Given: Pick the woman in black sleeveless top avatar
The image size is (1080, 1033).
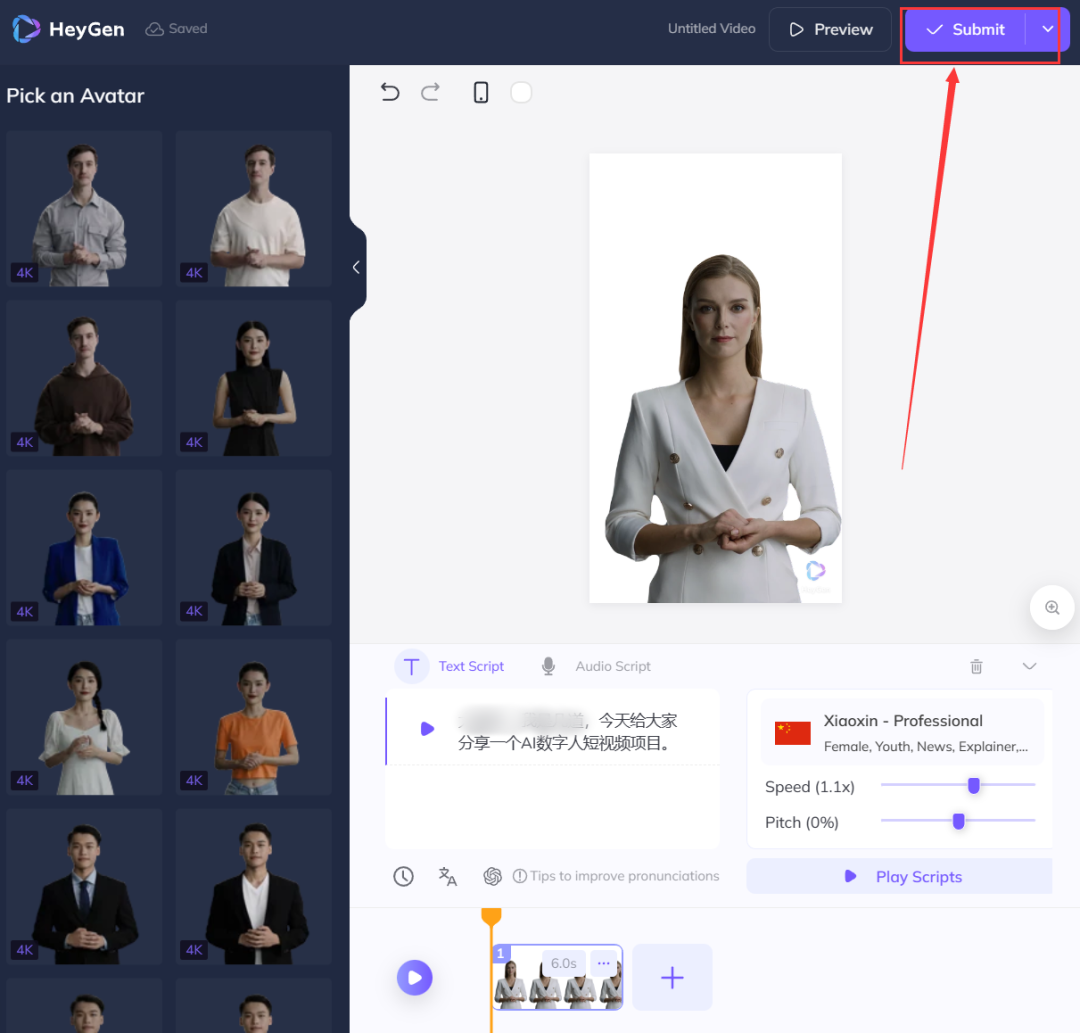Looking at the screenshot, I should pyautogui.click(x=253, y=378).
